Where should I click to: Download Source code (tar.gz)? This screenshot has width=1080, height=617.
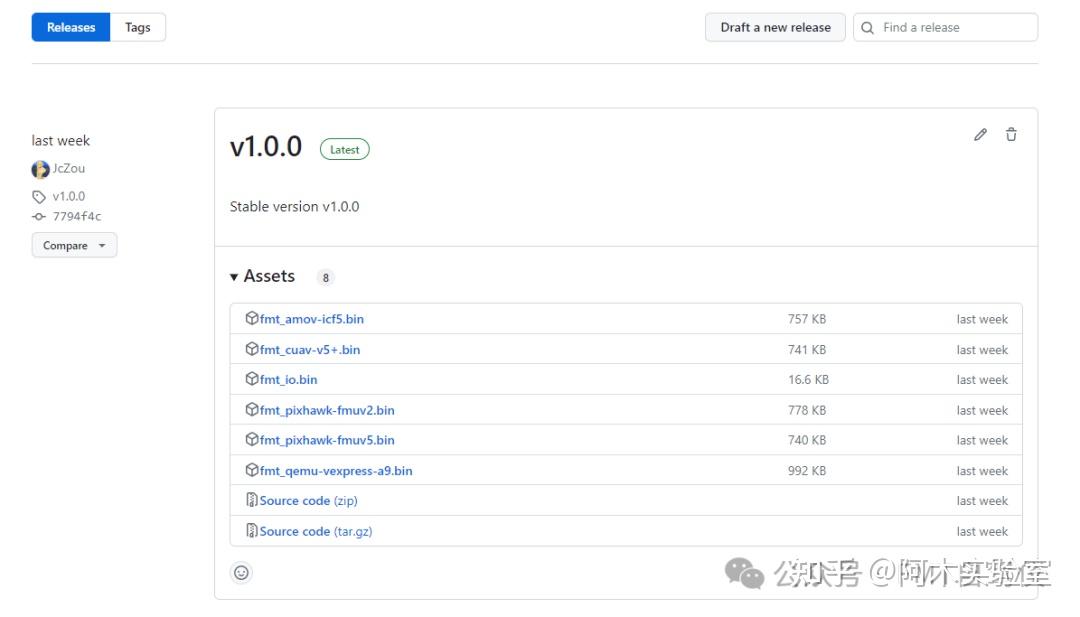click(x=316, y=532)
